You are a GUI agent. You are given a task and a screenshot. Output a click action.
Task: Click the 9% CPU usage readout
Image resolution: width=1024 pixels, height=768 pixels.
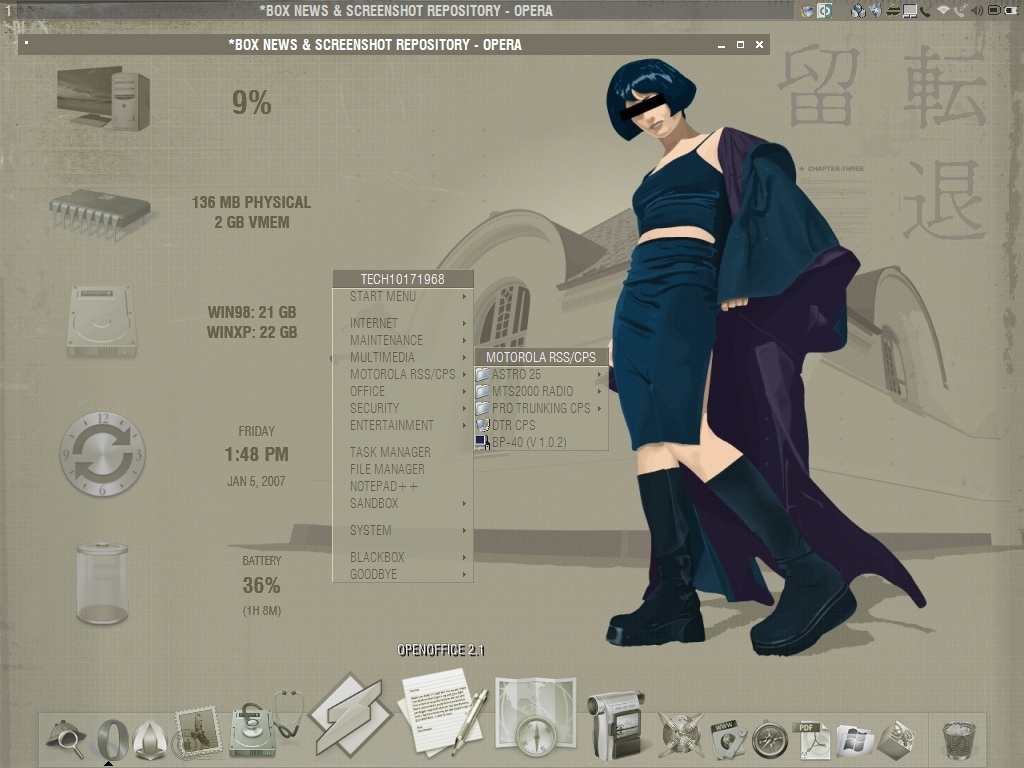click(x=251, y=103)
